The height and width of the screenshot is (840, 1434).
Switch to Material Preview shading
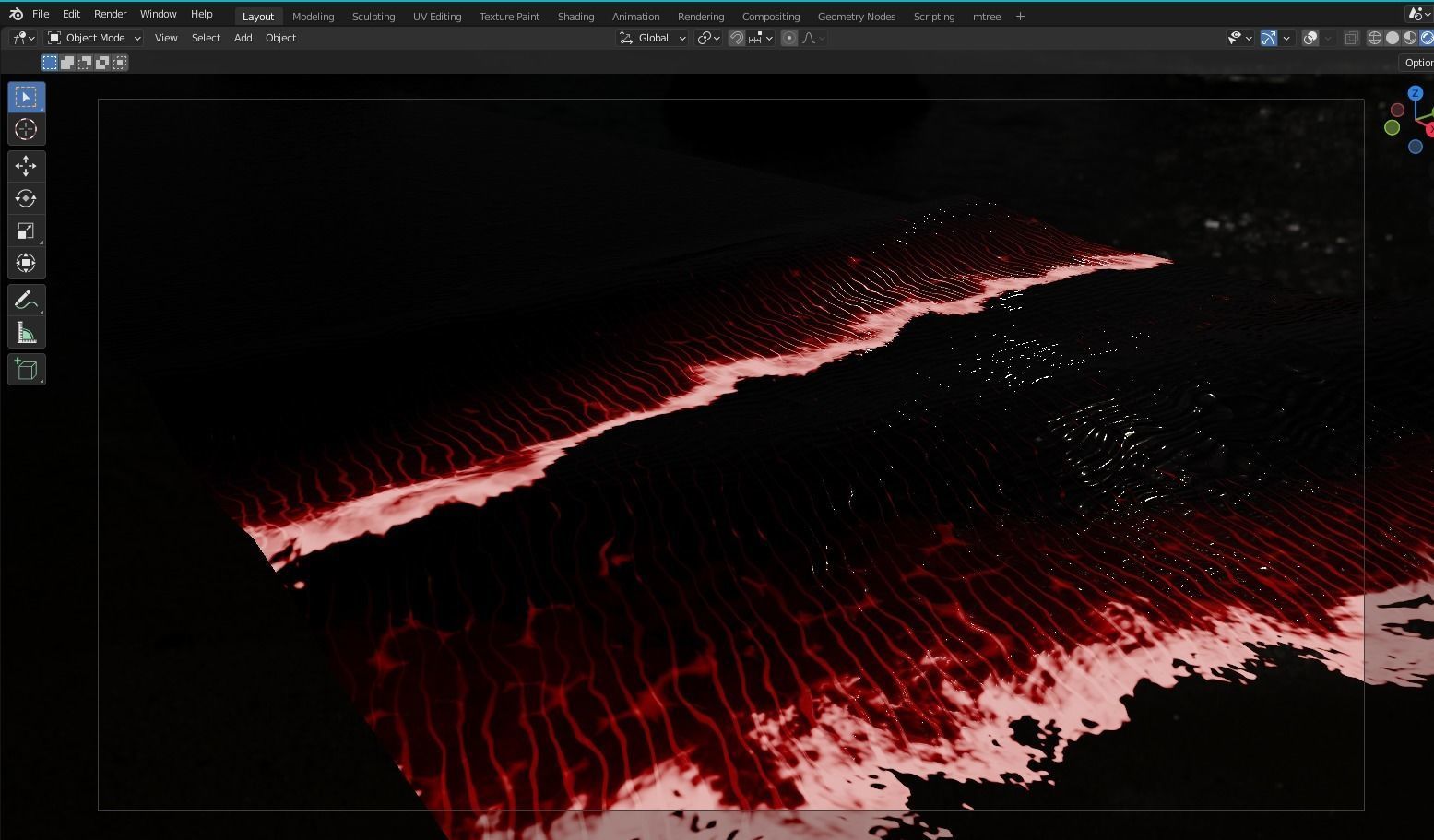point(1410,38)
